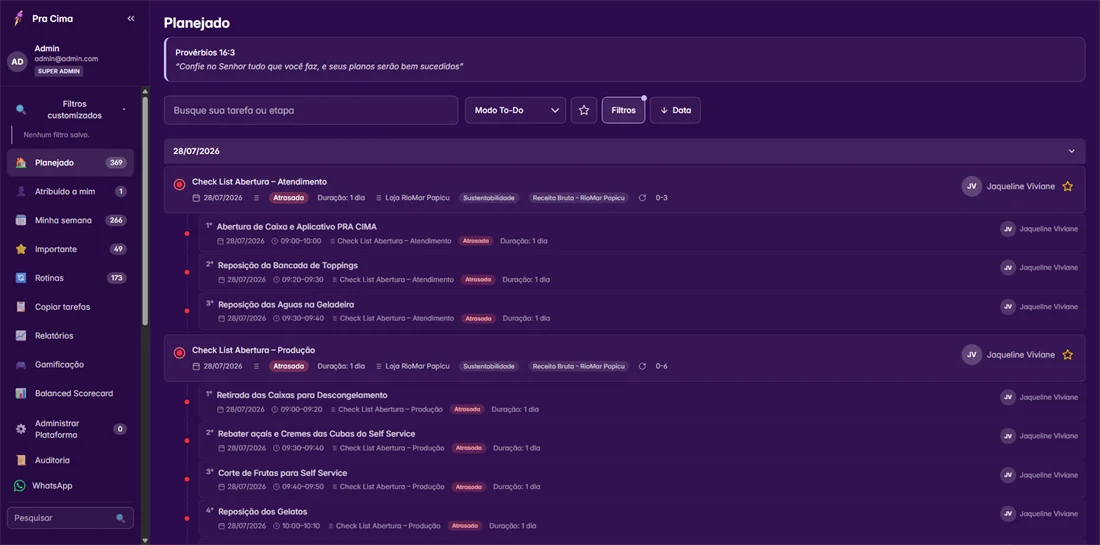Collapse the 28/07/2026 date group chevron
The width and height of the screenshot is (1100, 545).
[1071, 152]
